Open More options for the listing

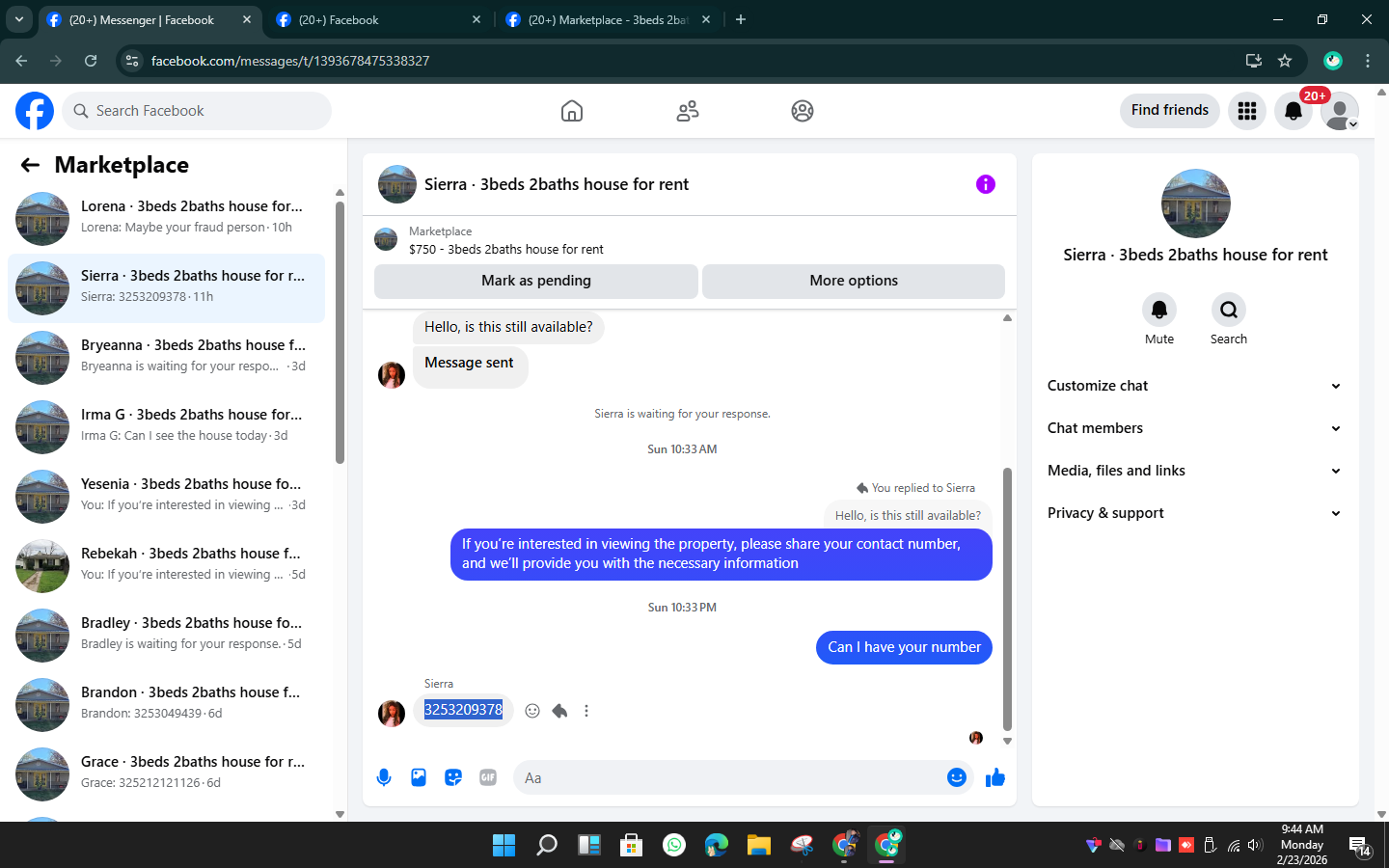tap(854, 281)
